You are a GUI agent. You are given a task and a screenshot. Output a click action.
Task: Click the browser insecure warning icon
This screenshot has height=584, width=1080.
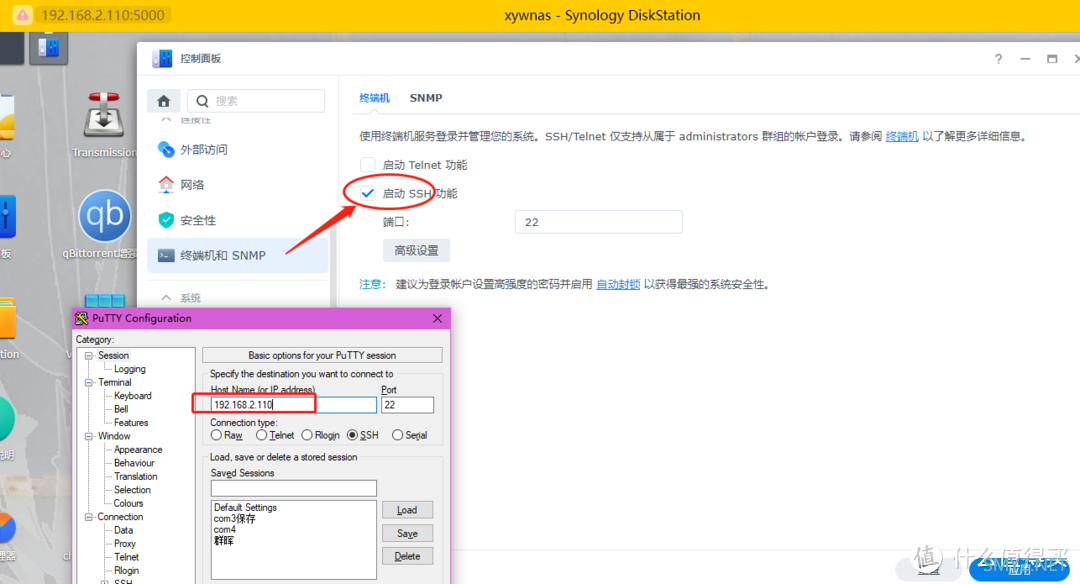click(x=22, y=14)
